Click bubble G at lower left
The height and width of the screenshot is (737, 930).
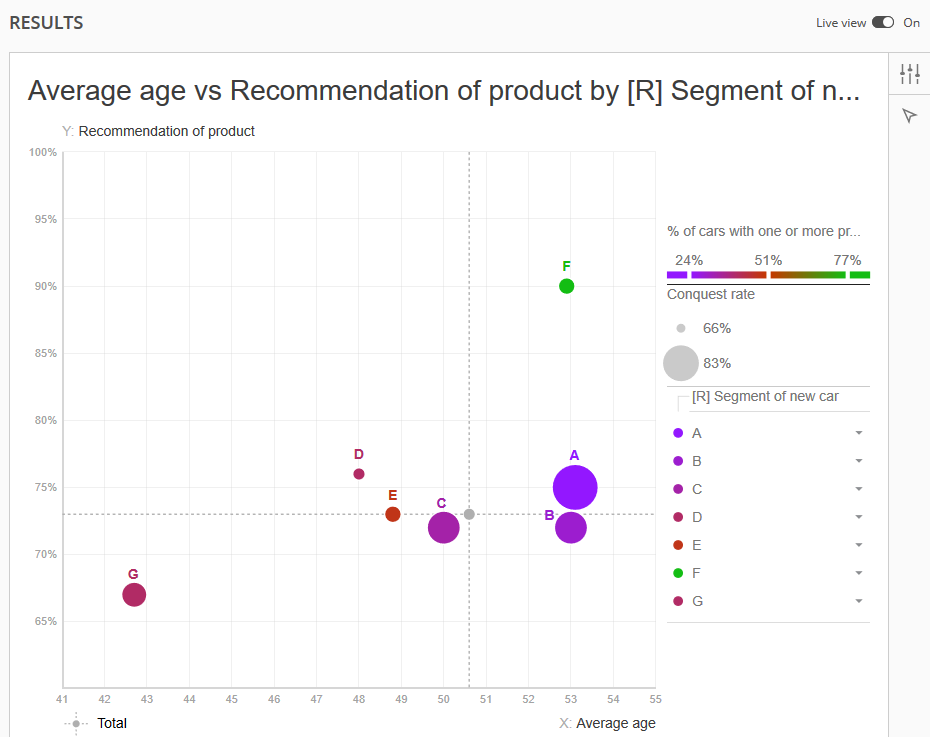click(134, 595)
